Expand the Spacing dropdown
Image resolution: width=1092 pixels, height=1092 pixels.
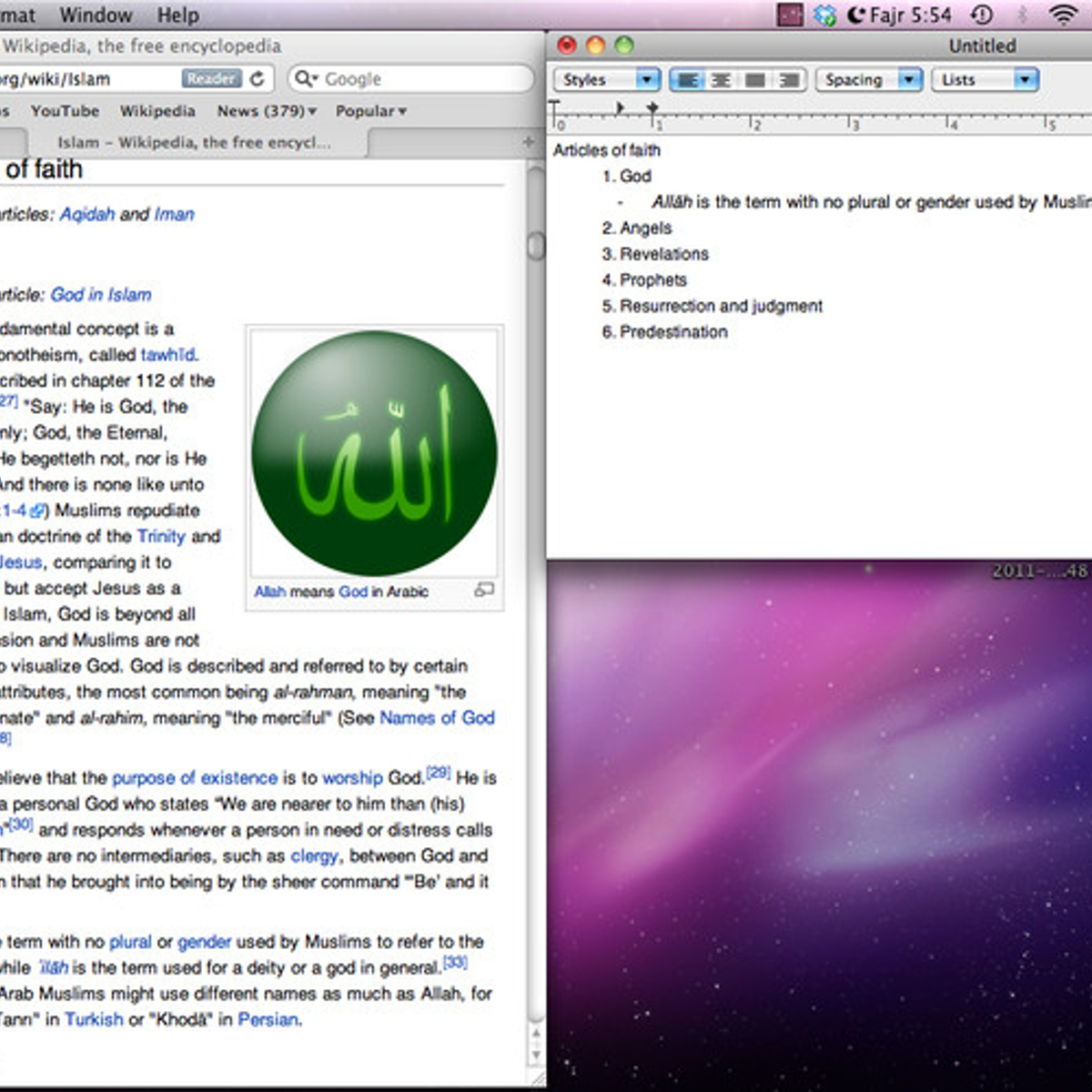pos(869,80)
